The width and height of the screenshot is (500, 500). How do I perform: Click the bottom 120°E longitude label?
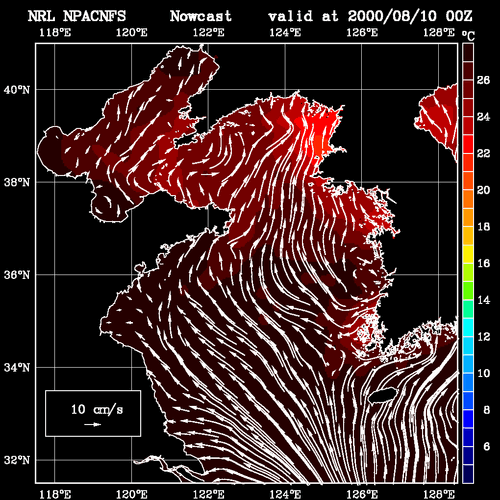[x=131, y=494]
